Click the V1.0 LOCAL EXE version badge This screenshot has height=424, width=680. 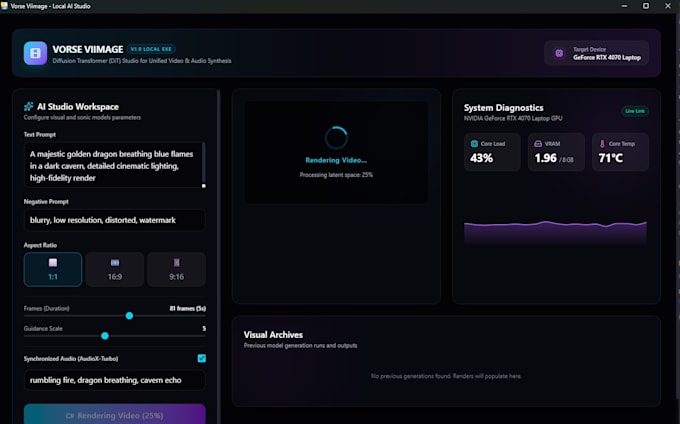point(151,49)
